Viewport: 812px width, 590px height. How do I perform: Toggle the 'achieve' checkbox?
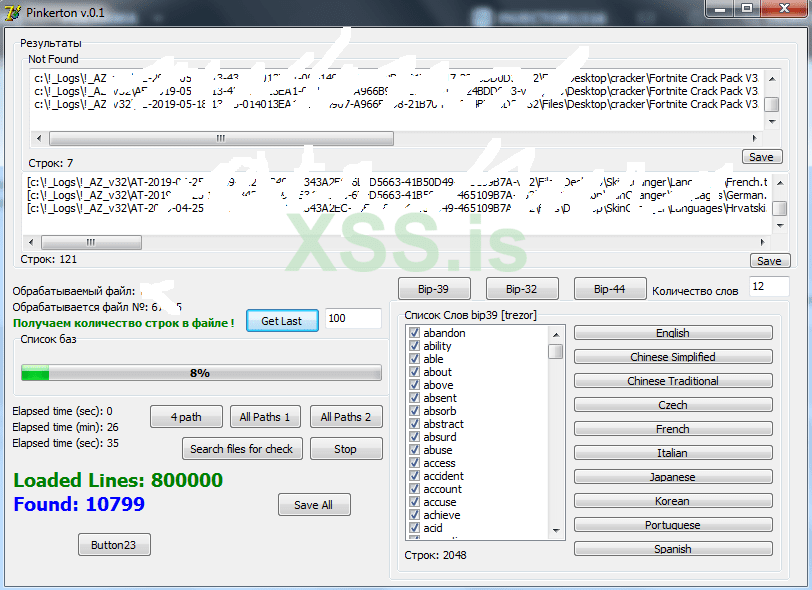point(414,514)
